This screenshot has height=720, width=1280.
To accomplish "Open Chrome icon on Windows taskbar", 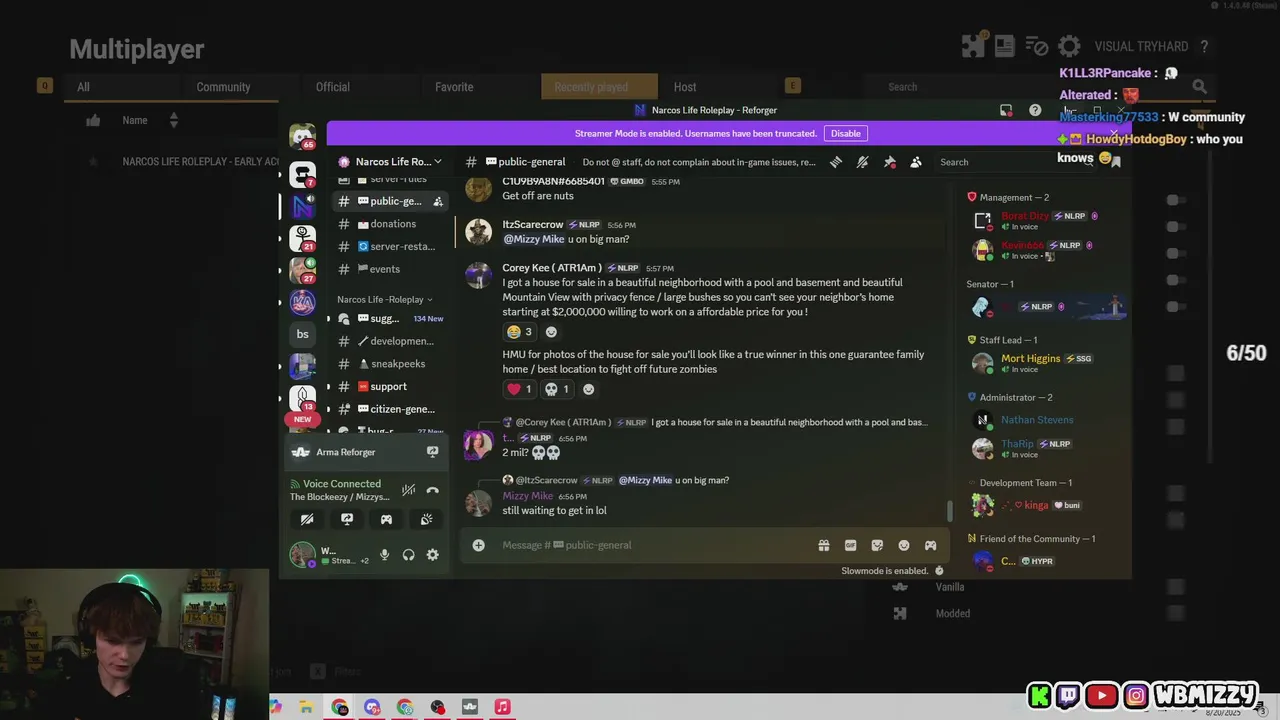I will tap(340, 707).
